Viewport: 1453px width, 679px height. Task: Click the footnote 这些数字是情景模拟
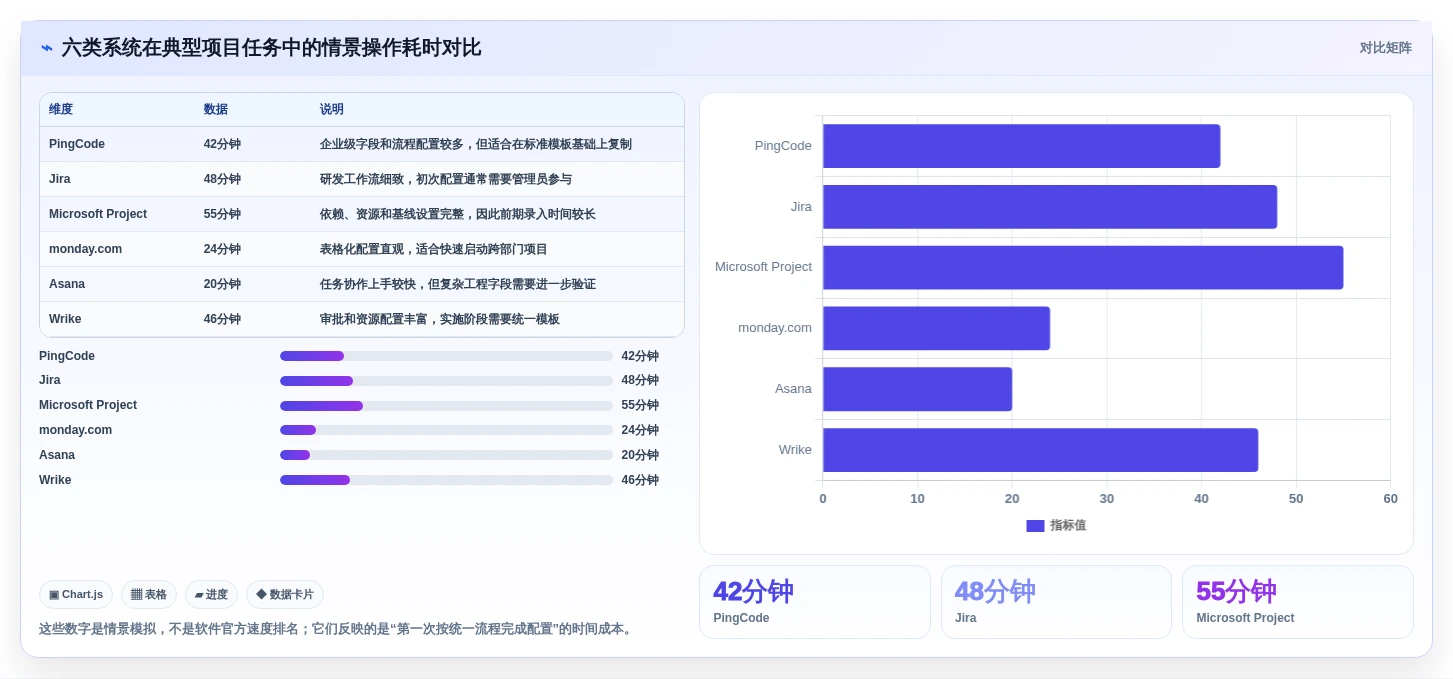(338, 629)
